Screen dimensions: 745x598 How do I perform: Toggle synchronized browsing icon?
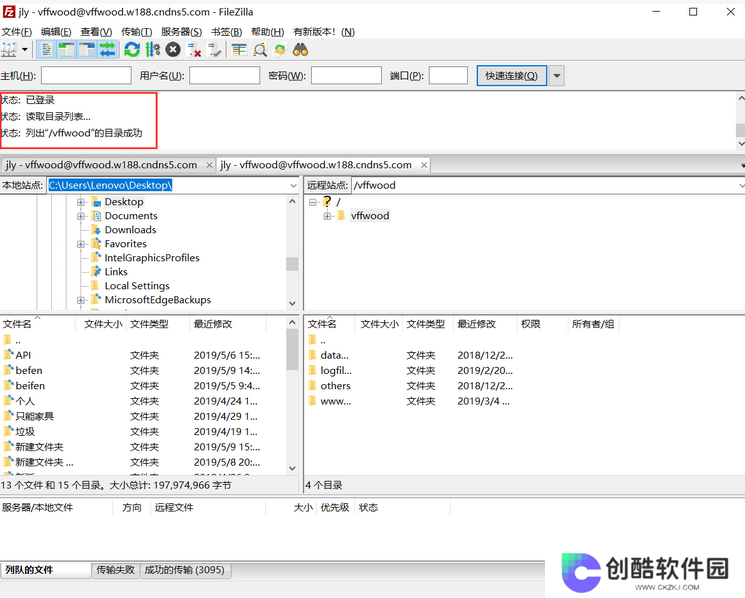tap(280, 49)
